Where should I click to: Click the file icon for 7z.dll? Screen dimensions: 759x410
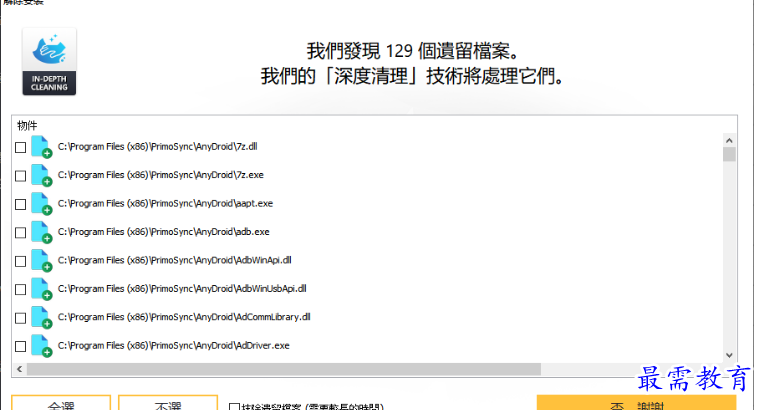42,147
